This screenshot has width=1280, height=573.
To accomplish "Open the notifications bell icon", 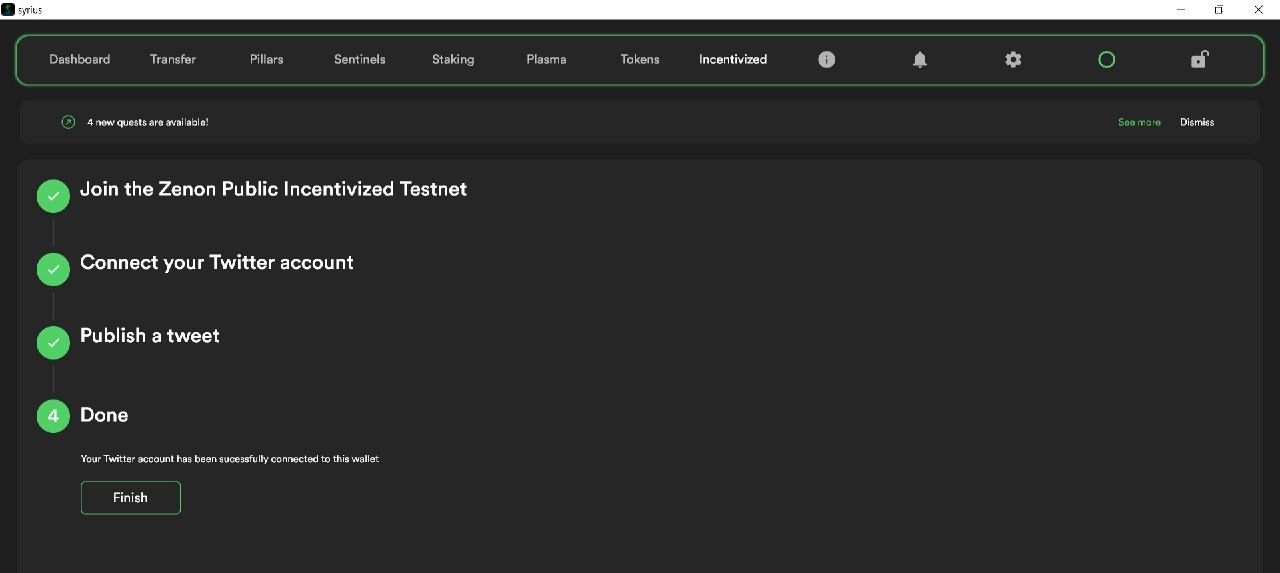I will (x=920, y=60).
